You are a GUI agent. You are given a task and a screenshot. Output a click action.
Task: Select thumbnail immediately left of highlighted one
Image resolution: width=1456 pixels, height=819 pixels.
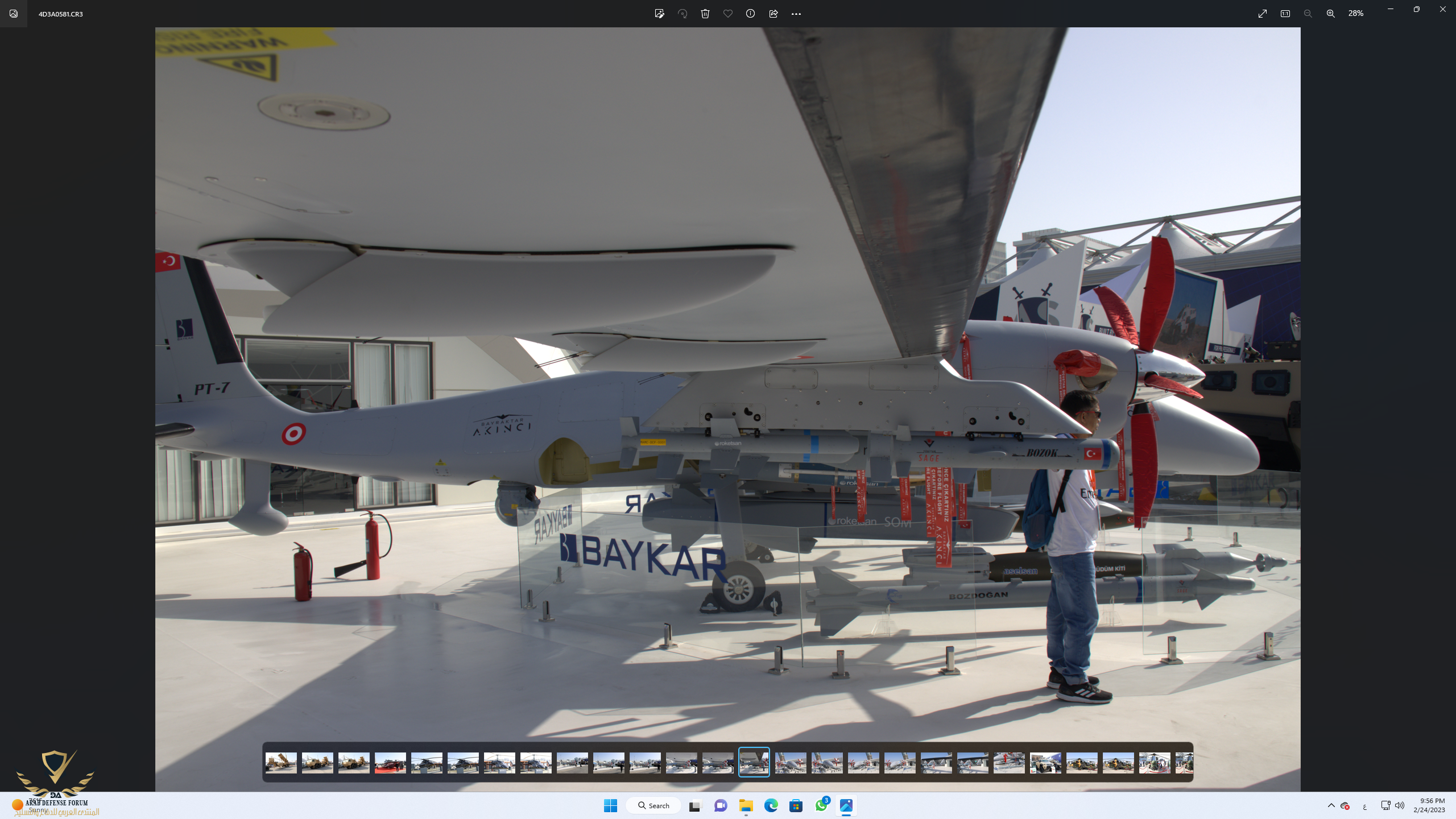718,763
